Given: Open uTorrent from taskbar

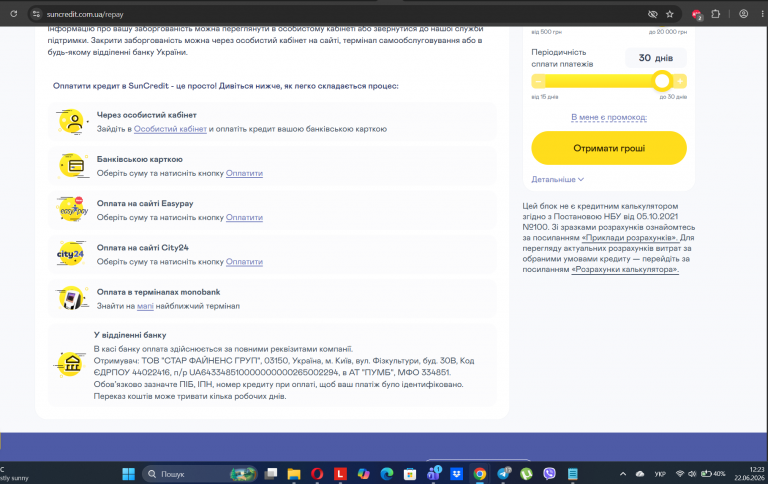Looking at the screenshot, I should tap(526, 474).
